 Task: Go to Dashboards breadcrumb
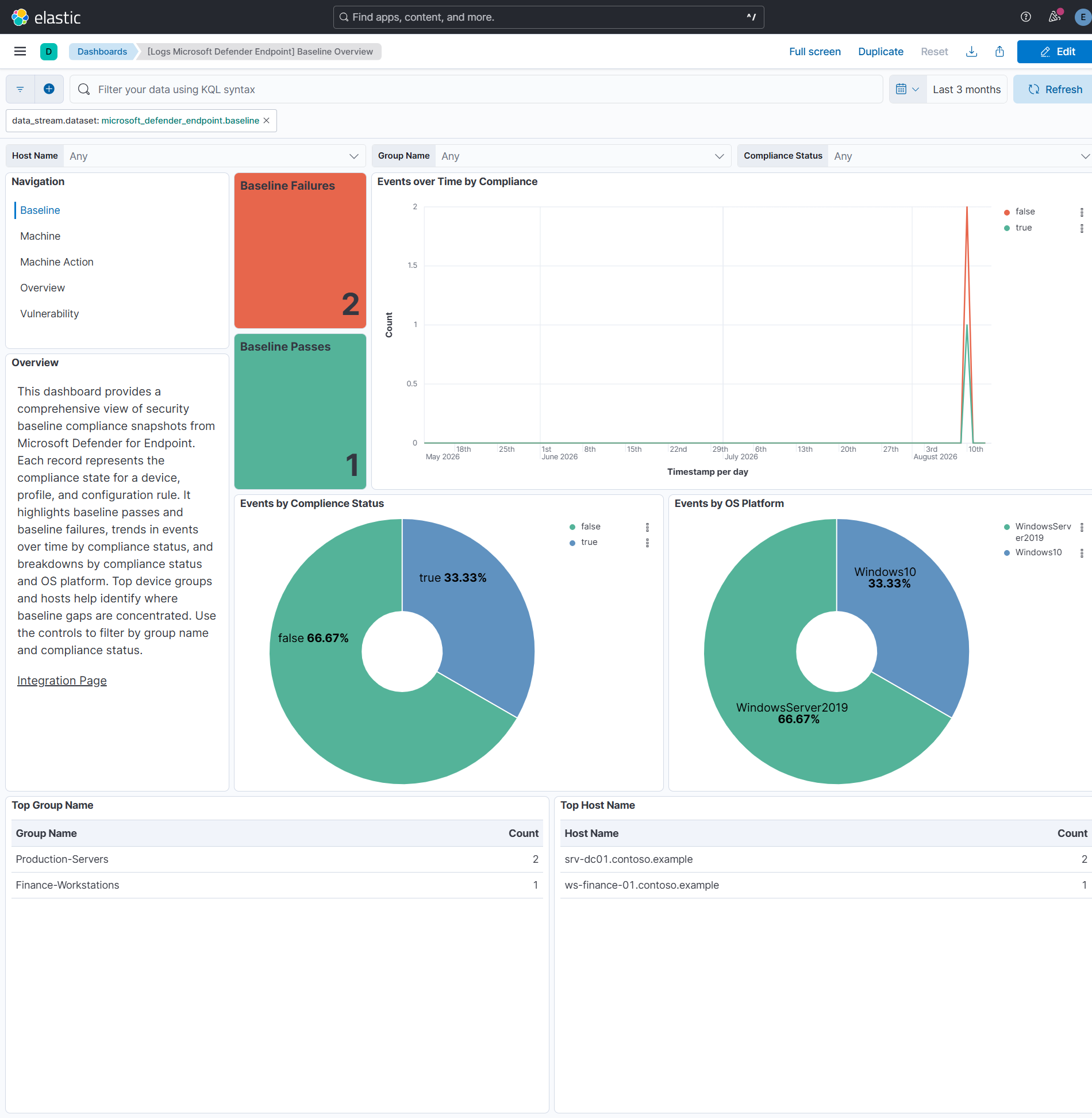[102, 52]
